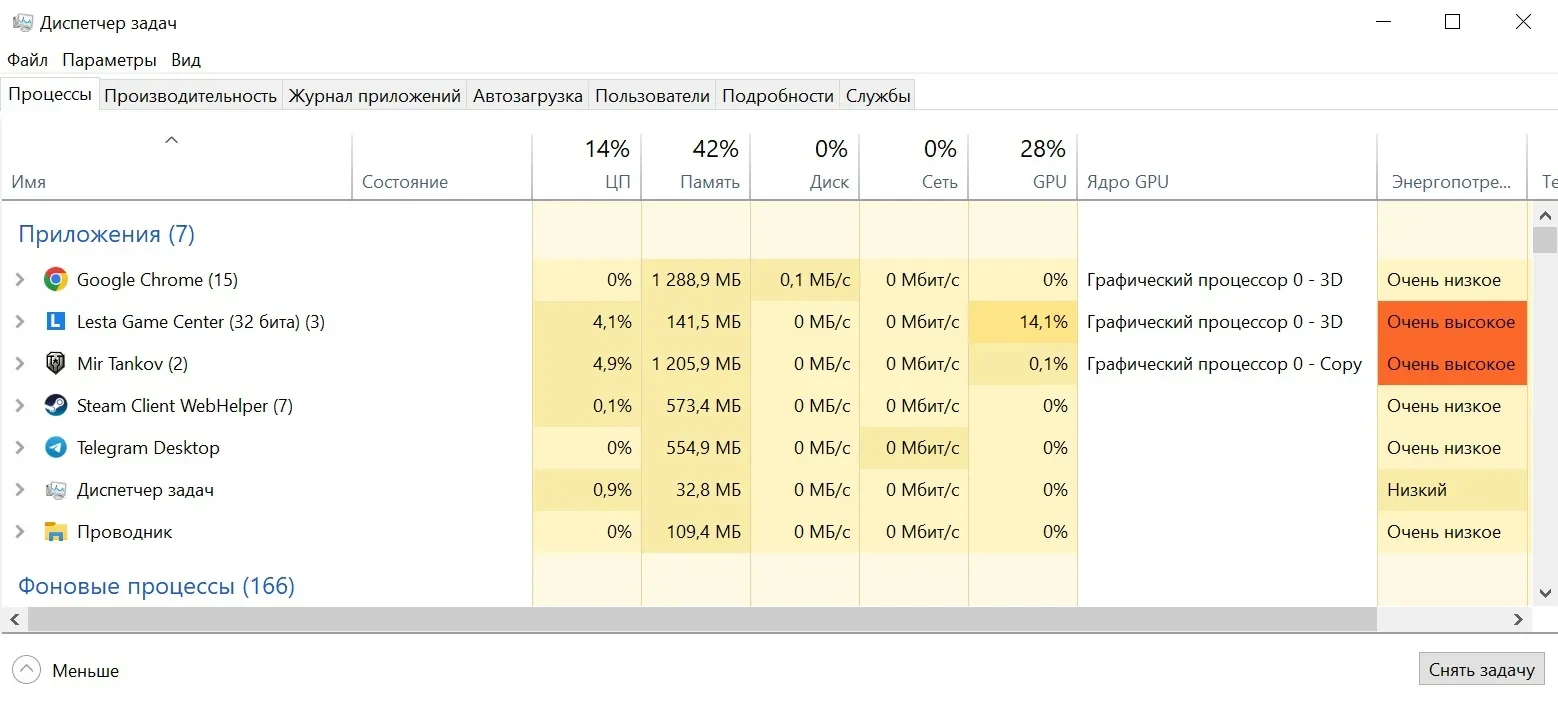Expand the Mir Tankov process group

[x=20, y=364]
